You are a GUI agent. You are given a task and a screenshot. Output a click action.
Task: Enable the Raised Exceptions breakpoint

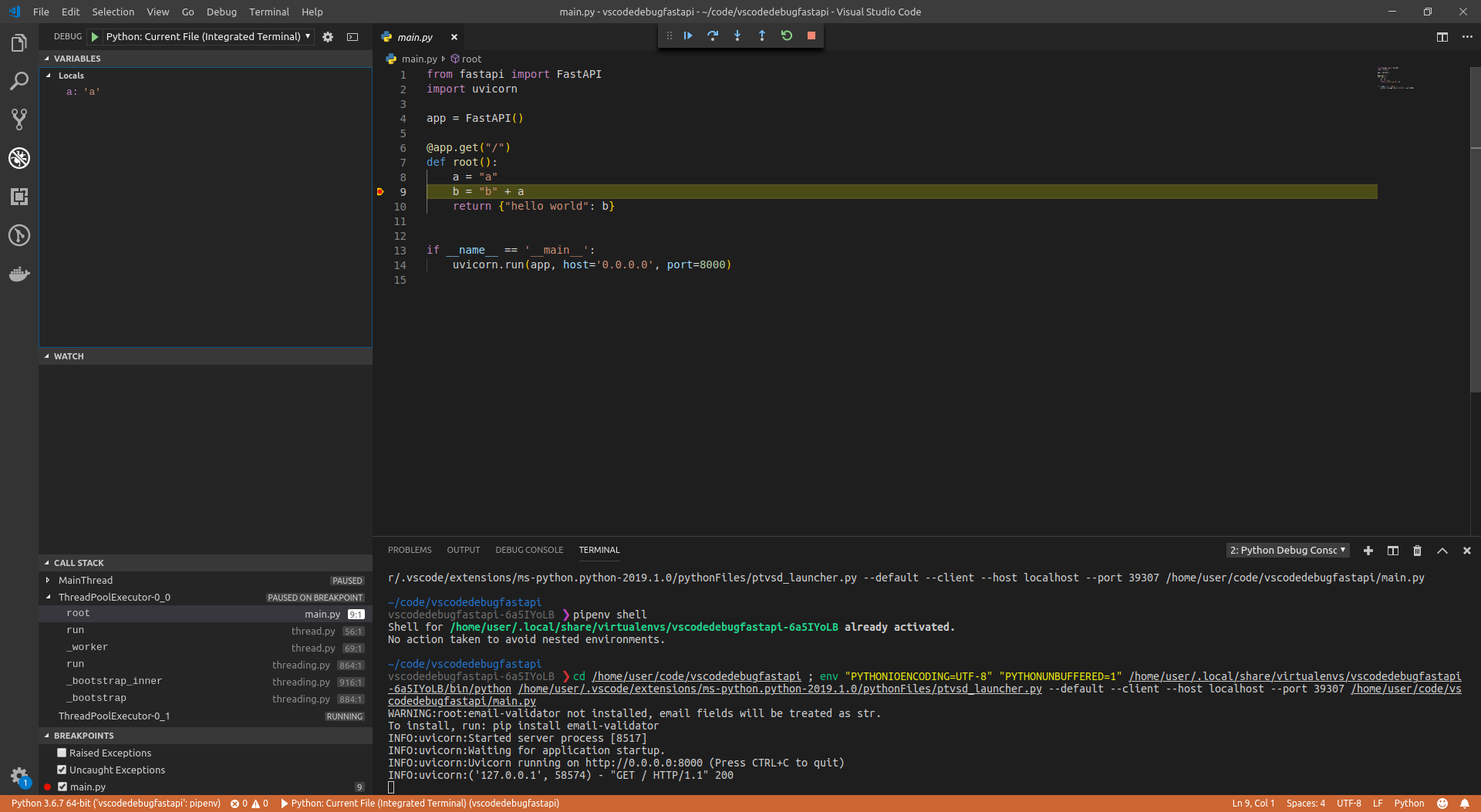62,753
